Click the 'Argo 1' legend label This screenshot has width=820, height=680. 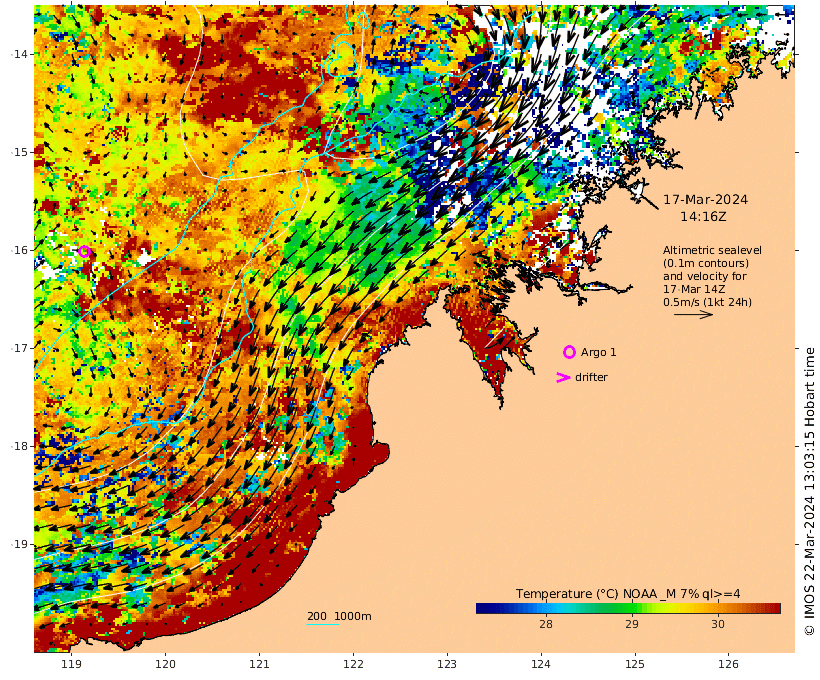point(598,353)
